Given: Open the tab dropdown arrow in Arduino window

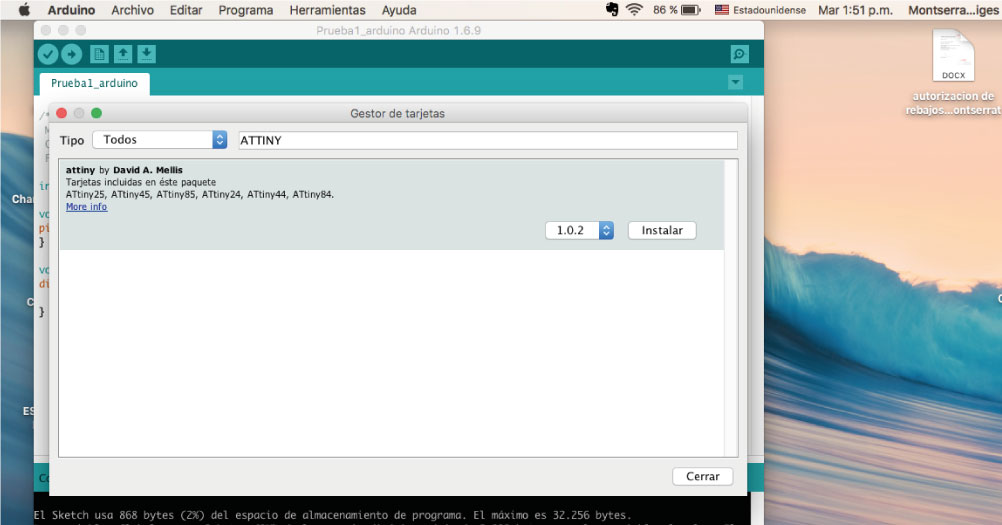Looking at the screenshot, I should [736, 82].
